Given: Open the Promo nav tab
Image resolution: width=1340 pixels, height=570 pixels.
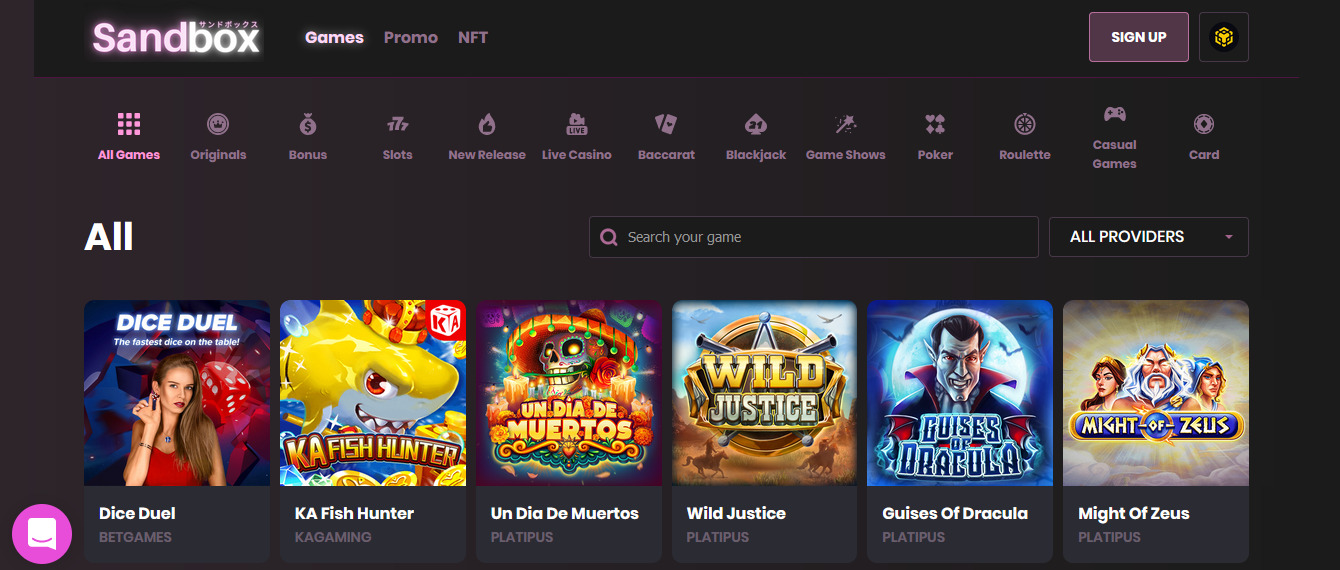Looking at the screenshot, I should coord(411,37).
